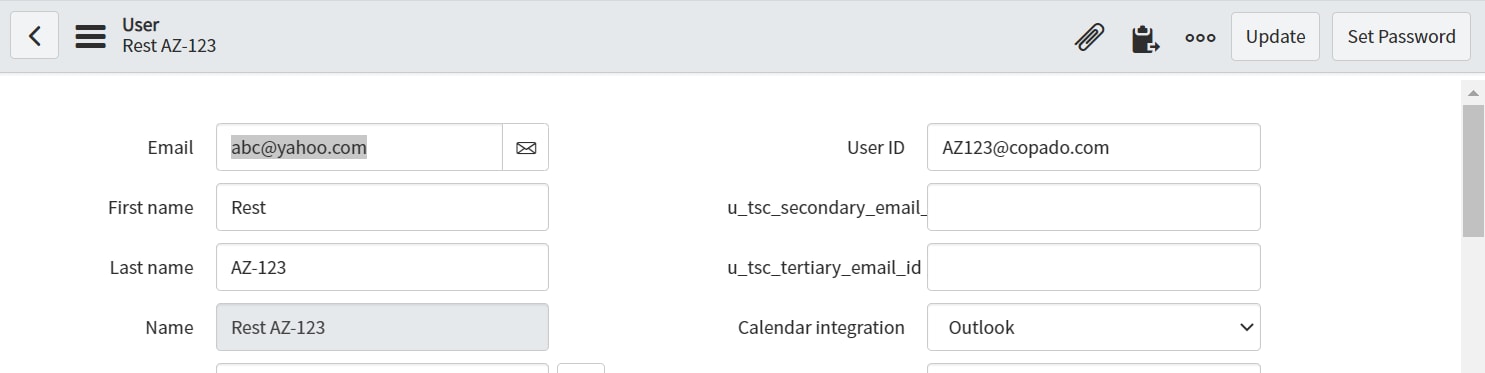The width and height of the screenshot is (1485, 373).
Task: Click the User ID field
Action: (1093, 147)
